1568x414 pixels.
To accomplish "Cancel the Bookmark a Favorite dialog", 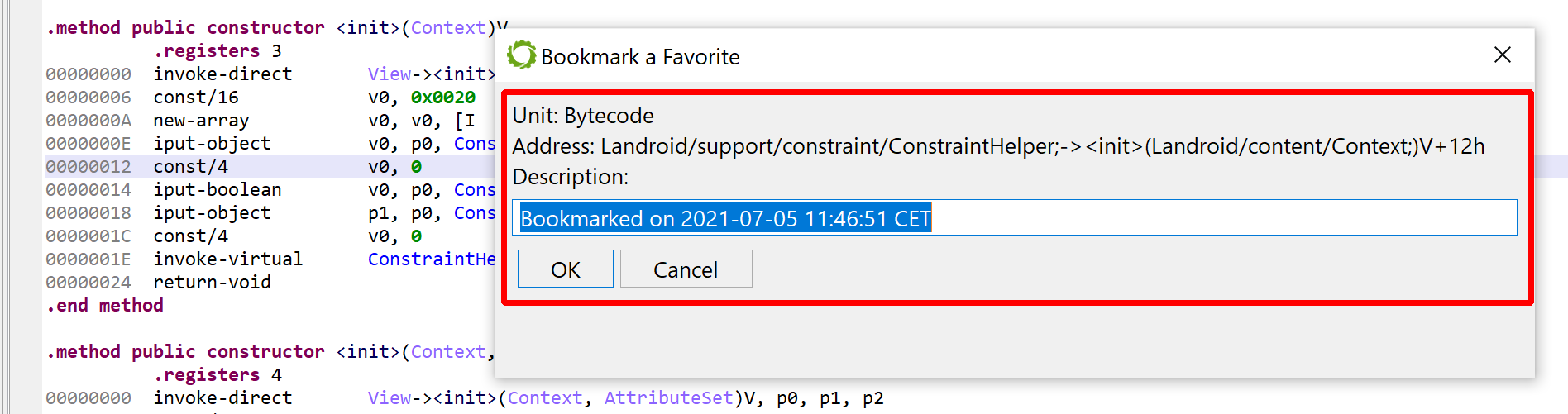I will tap(686, 269).
